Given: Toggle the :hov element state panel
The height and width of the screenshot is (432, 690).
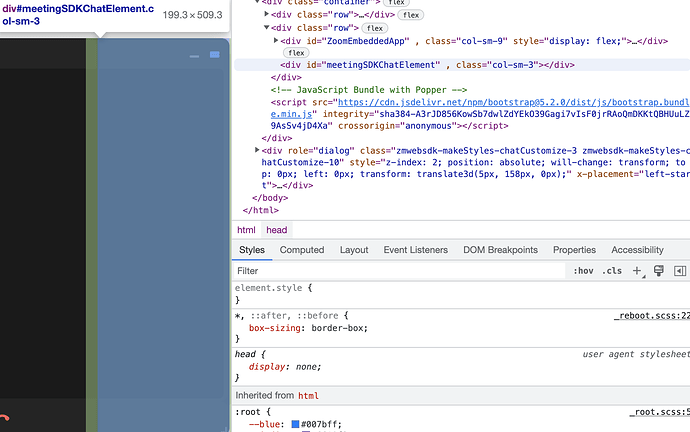Looking at the screenshot, I should point(583,271).
